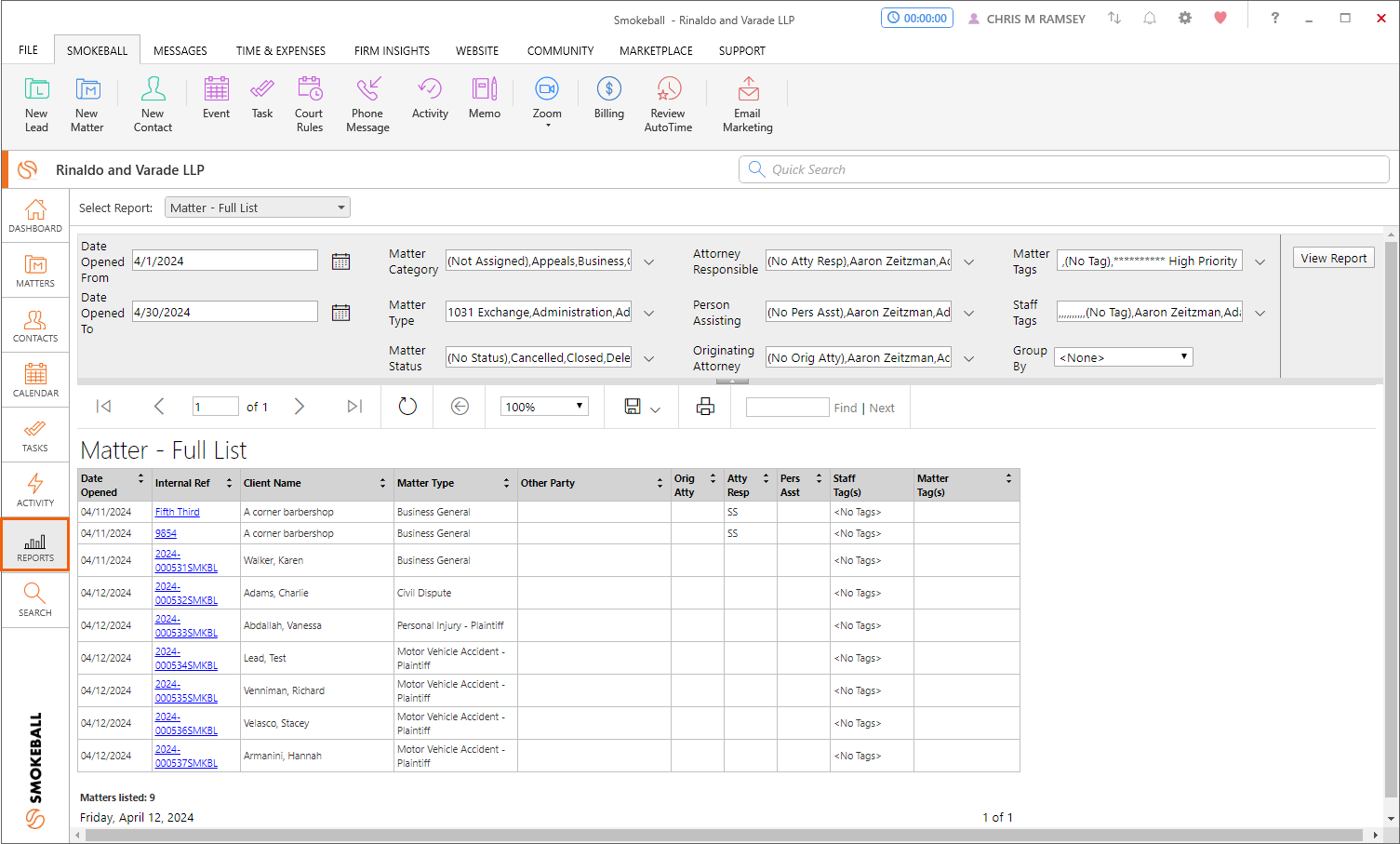Open the notifications bell
Viewport: 1400px width, 844px height.
pyautogui.click(x=1150, y=18)
